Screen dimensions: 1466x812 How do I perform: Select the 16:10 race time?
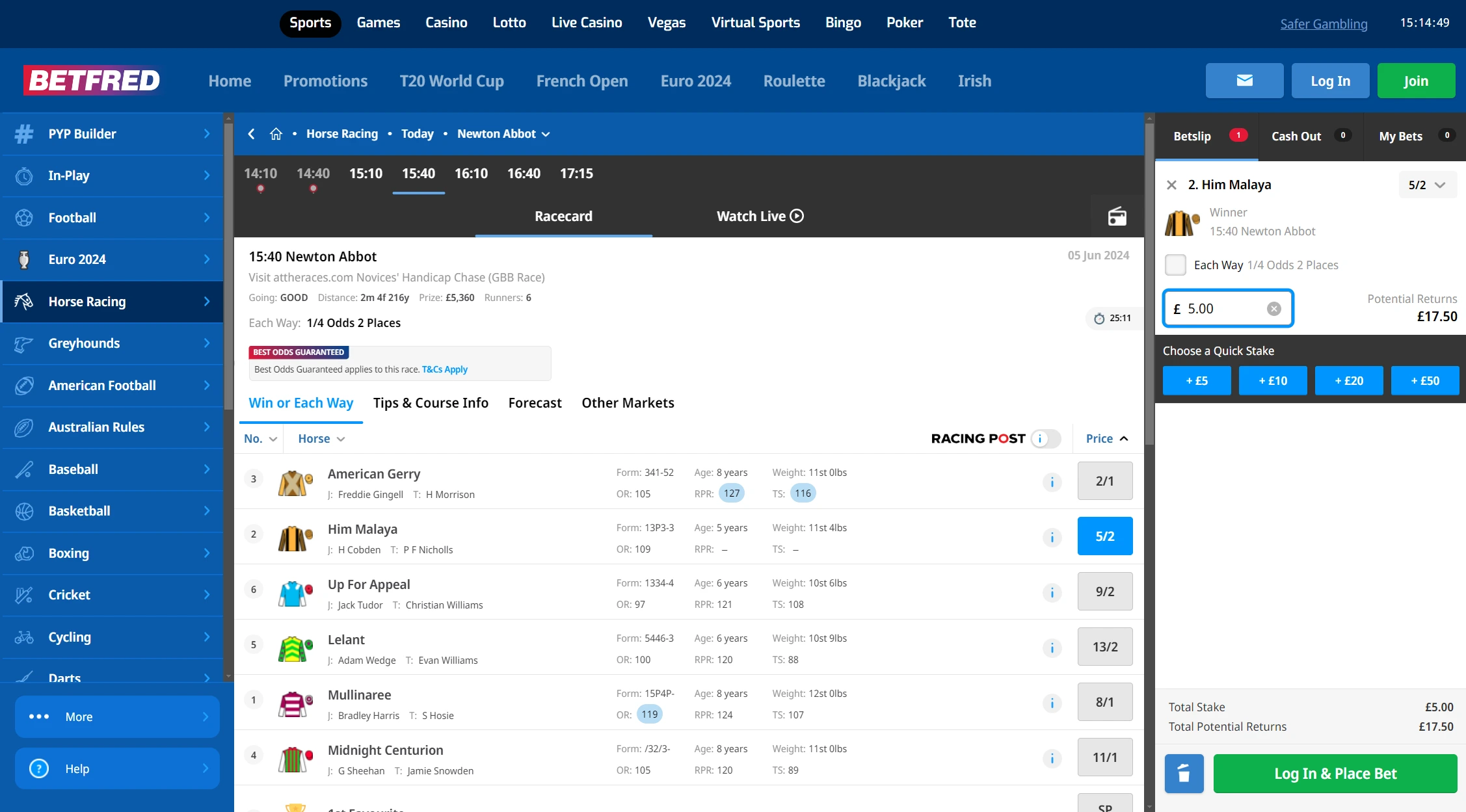click(x=471, y=174)
